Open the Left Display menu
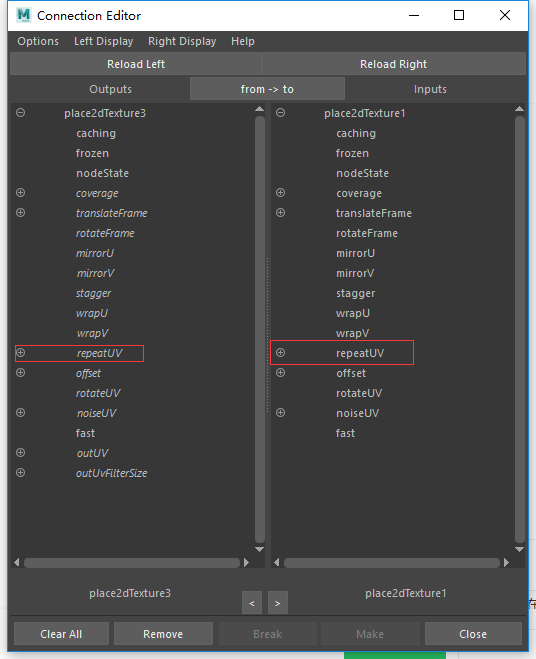The width and height of the screenshot is (536, 659). 103,41
